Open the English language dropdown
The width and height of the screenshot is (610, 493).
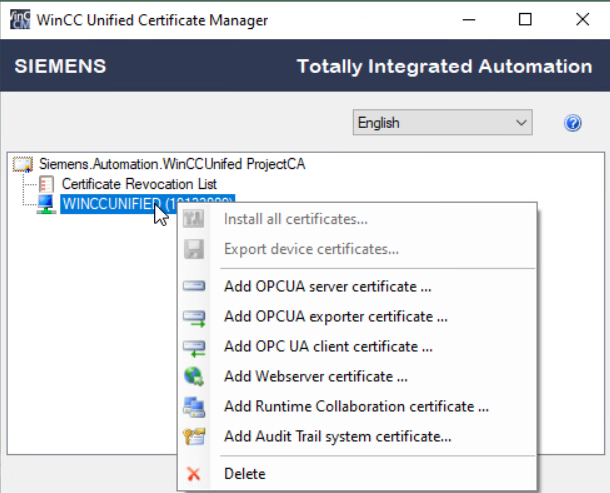click(x=443, y=123)
